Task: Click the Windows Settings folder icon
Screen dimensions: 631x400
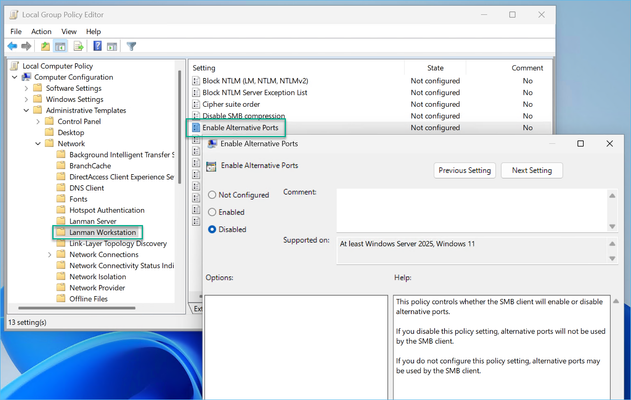Action: pyautogui.click(x=38, y=99)
